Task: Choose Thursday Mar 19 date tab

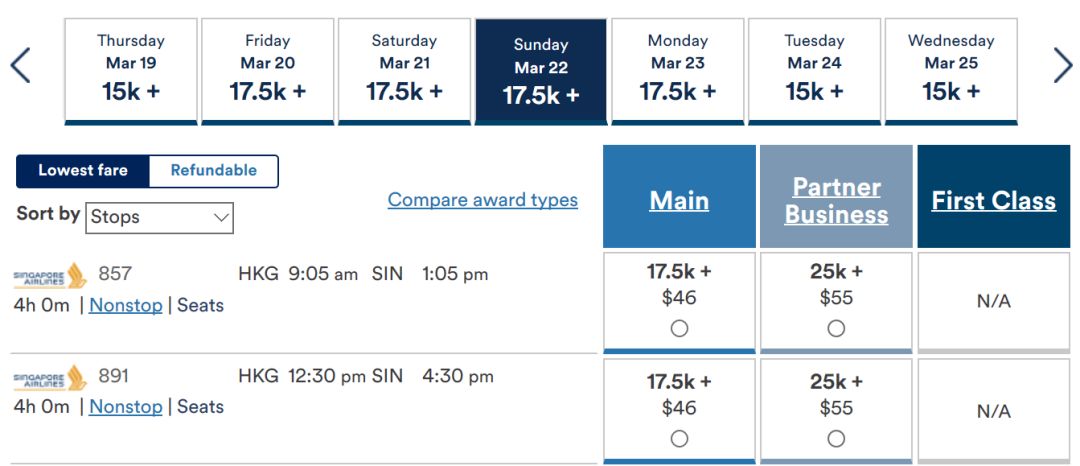Action: coord(131,72)
